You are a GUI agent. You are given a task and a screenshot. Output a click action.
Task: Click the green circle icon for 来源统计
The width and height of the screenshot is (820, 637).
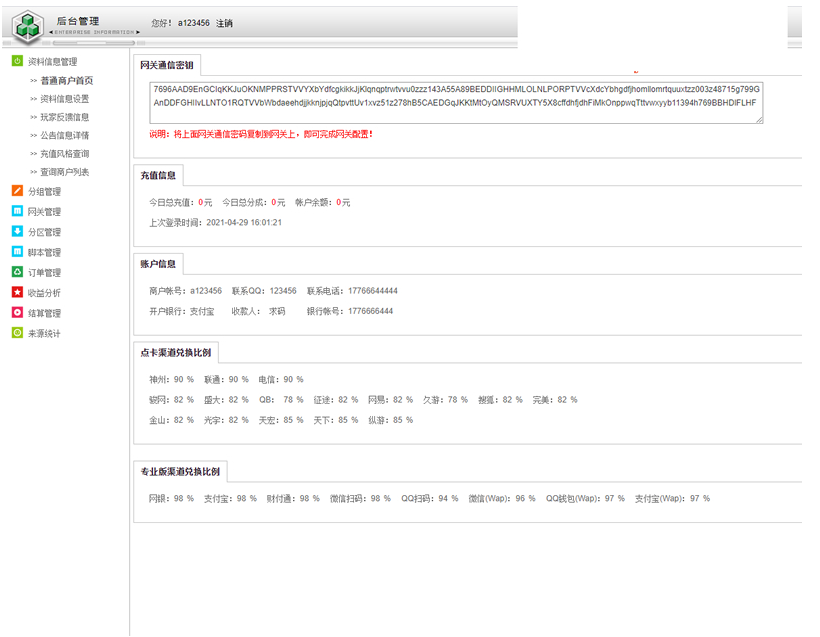coord(17,333)
